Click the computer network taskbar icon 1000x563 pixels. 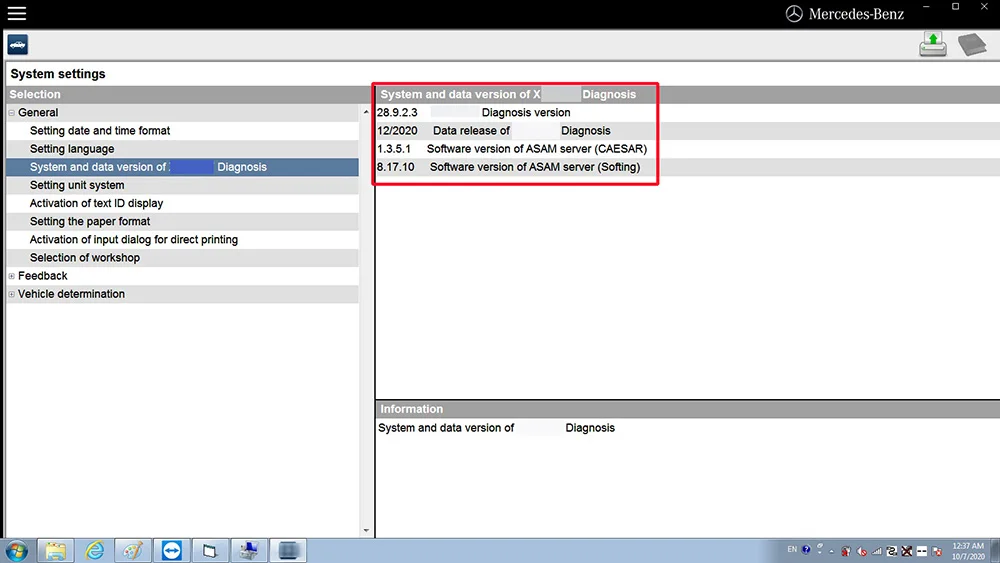point(249,551)
